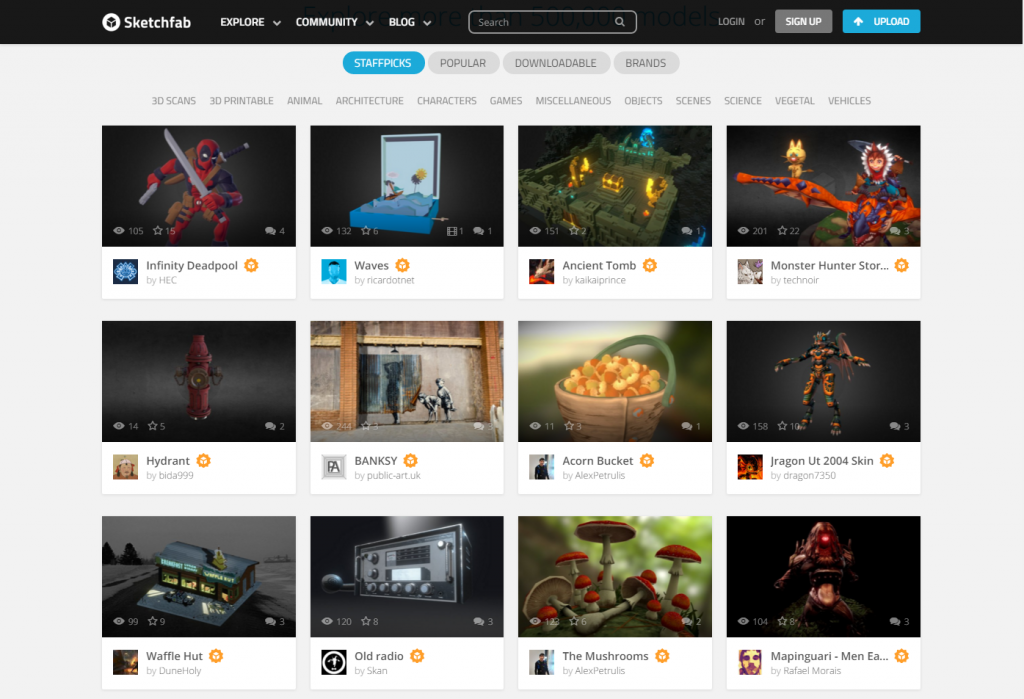Click the comments icon on Infinity Deadpool thumbnail
This screenshot has height=699, width=1024.
(x=270, y=231)
